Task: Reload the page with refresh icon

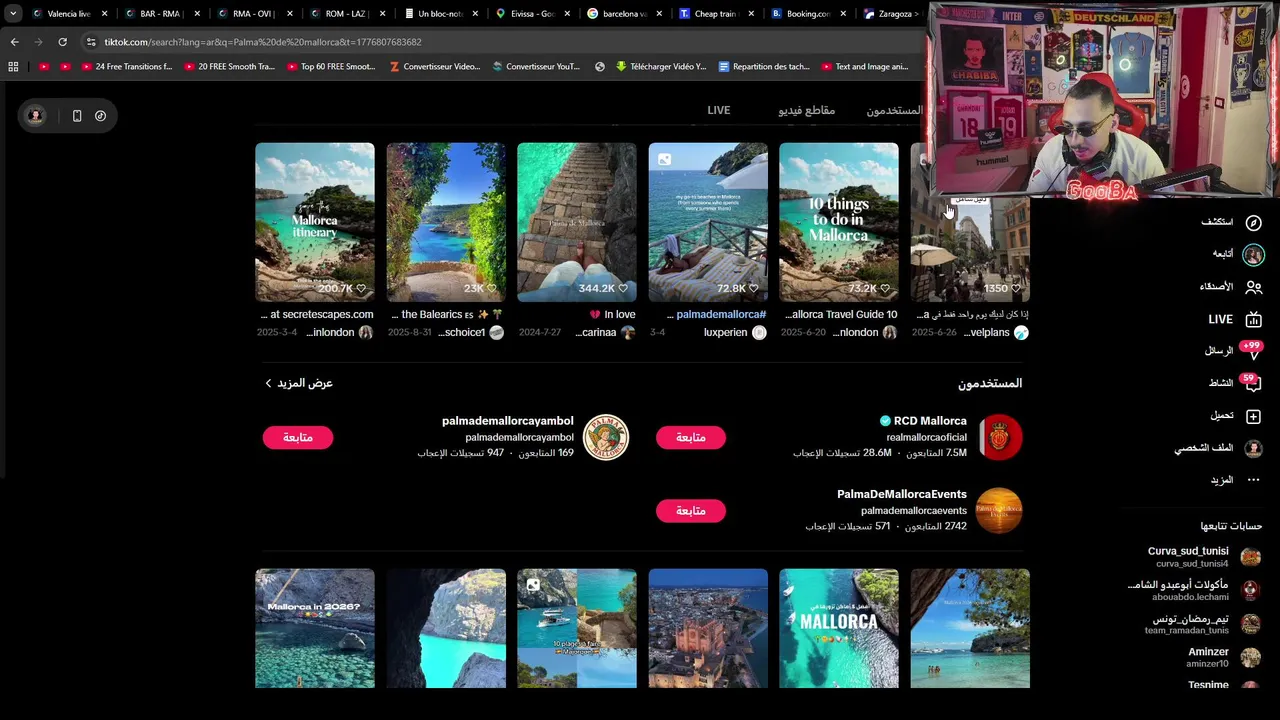Action: pos(62,42)
